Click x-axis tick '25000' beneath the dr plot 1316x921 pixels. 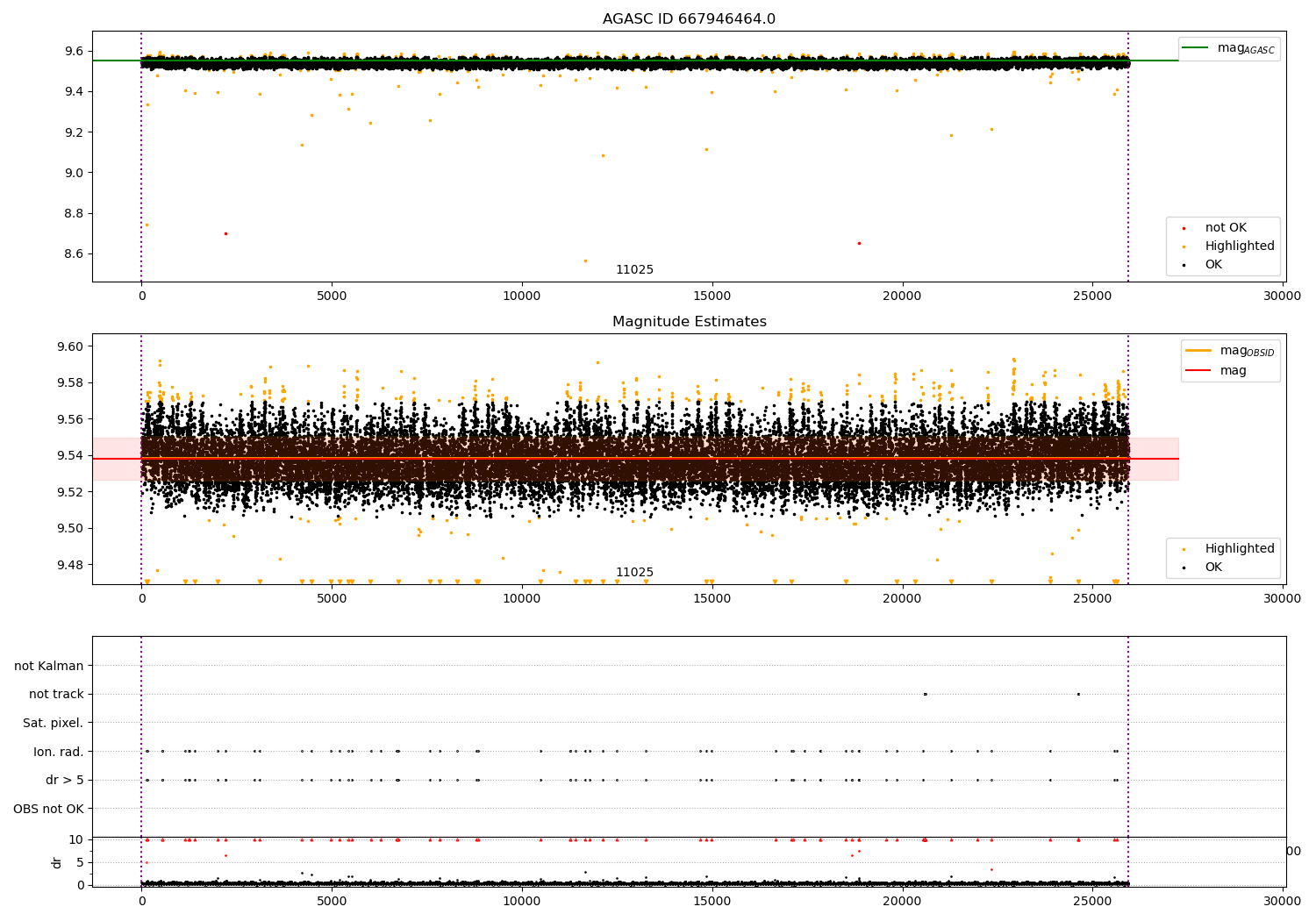(1092, 901)
